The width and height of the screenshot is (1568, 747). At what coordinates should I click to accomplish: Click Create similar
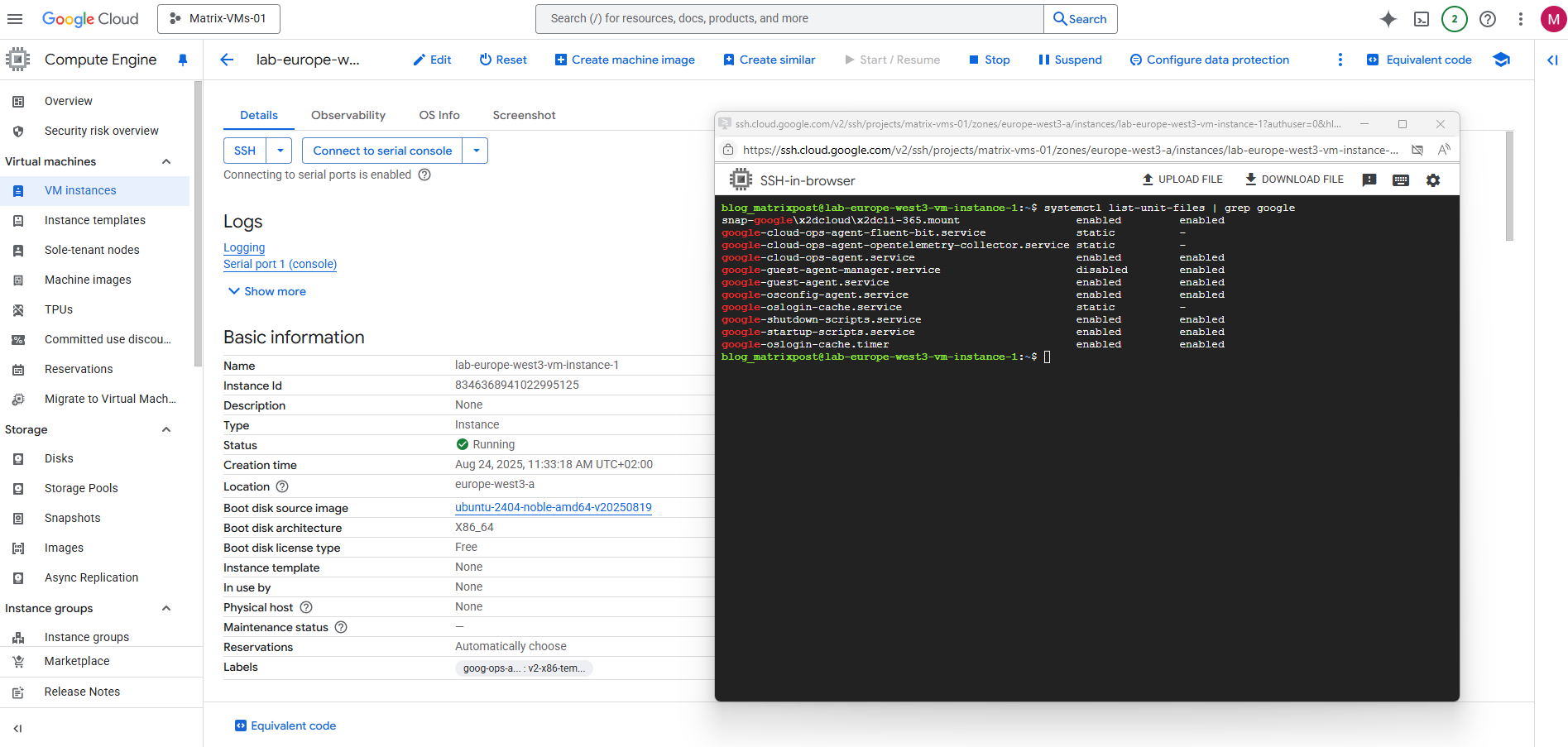coord(770,60)
